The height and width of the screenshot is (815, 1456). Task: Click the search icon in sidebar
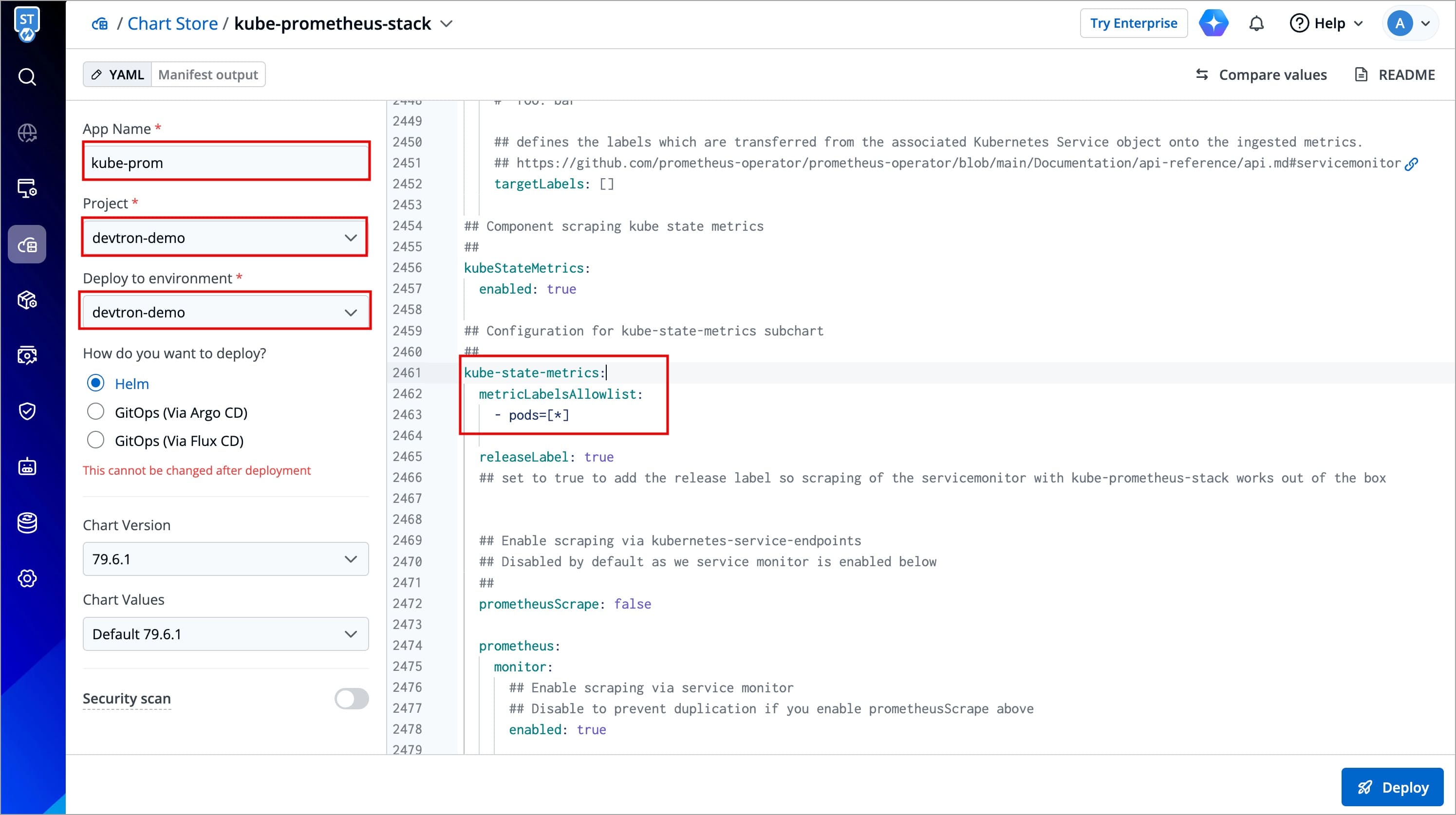27,76
